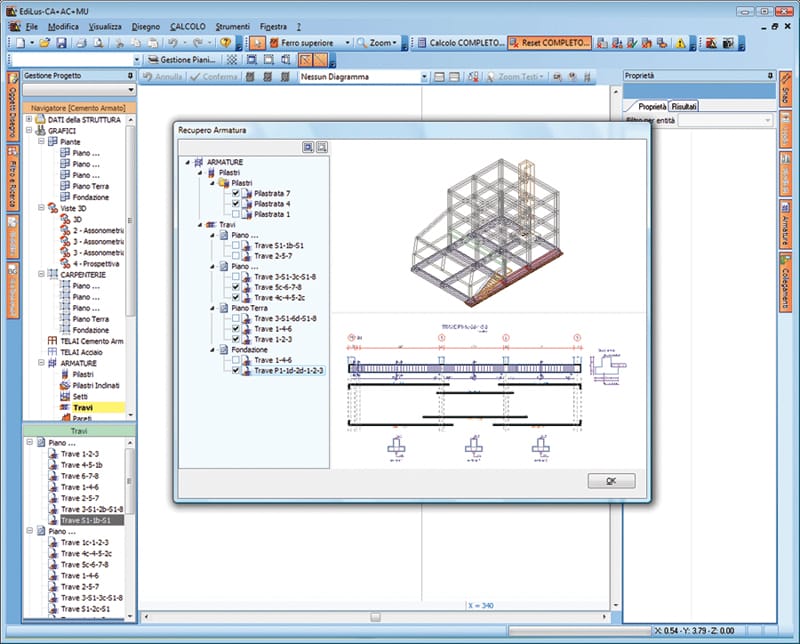This screenshot has height=644, width=800.
Task: Uncheck the Pilastrata 7 checkbox
Action: click(235, 195)
